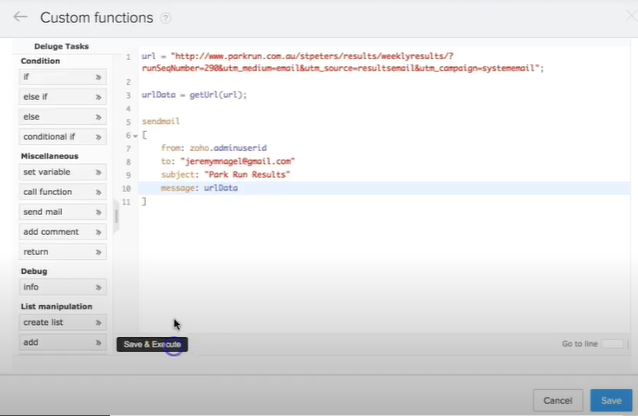638x416 pixels.
Task: Insert the 'else if' condition task
Action: coord(63,97)
